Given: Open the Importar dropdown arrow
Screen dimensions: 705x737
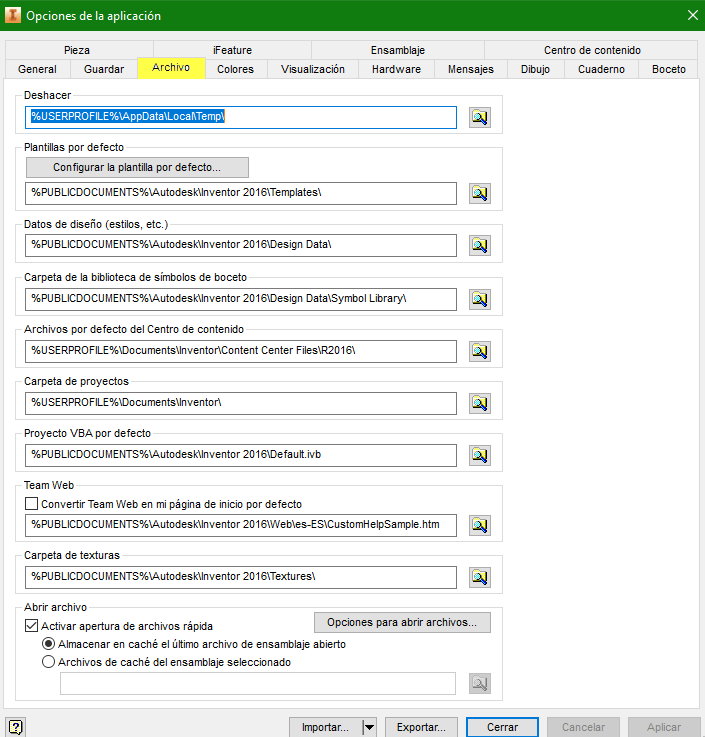Looking at the screenshot, I should click(370, 727).
